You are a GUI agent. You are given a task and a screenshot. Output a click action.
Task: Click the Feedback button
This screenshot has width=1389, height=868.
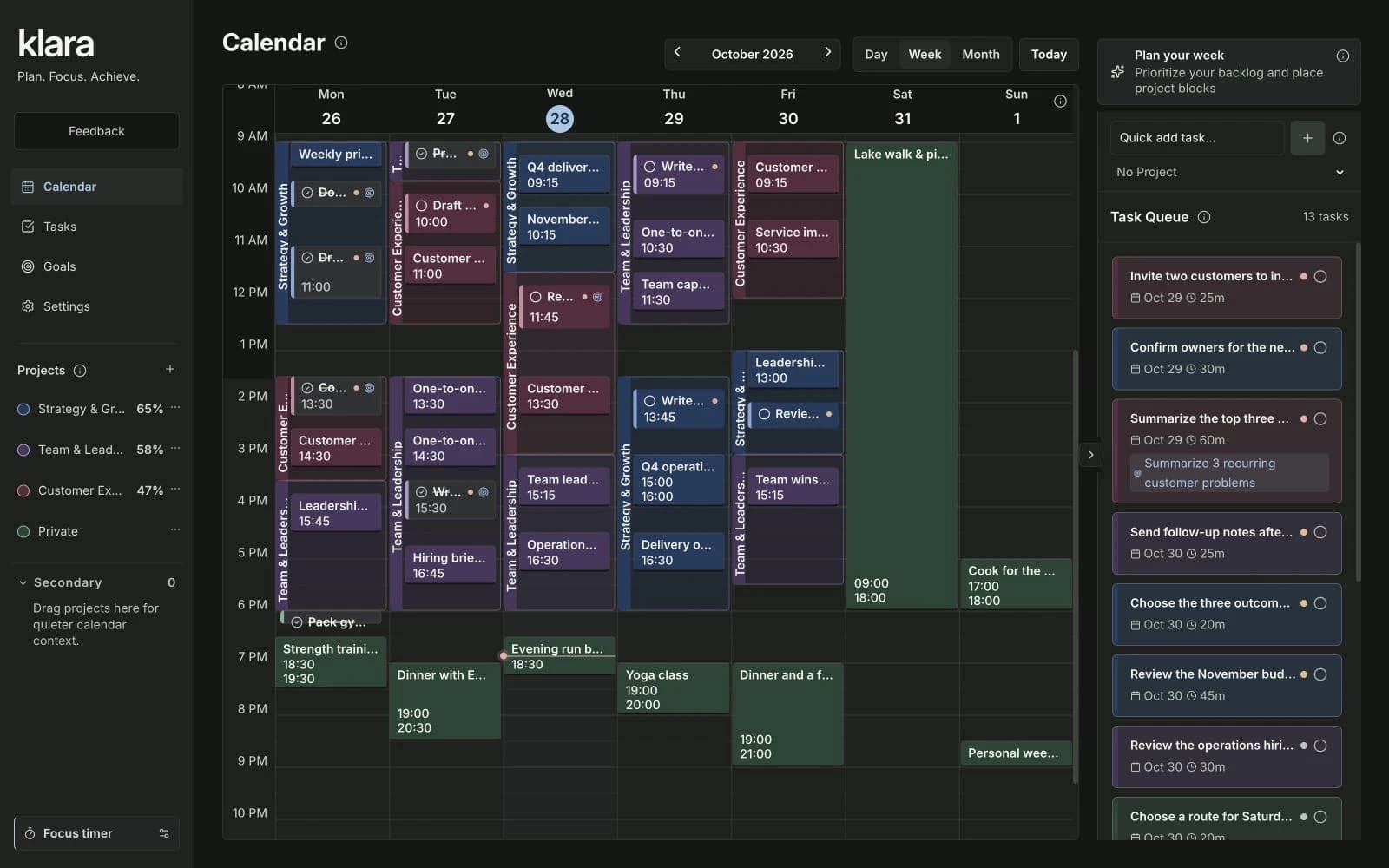[96, 131]
